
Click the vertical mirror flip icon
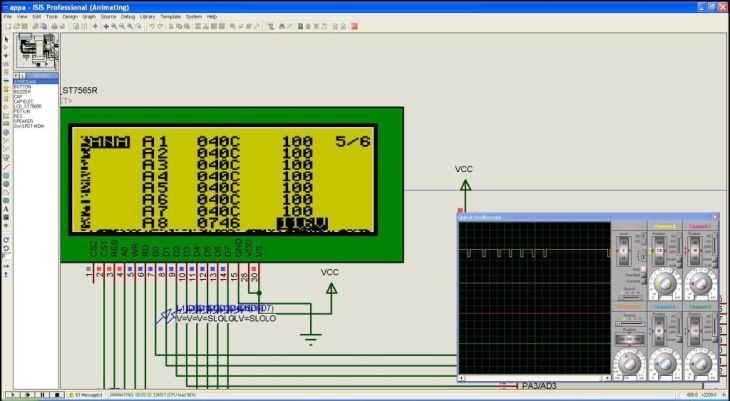click(6, 274)
